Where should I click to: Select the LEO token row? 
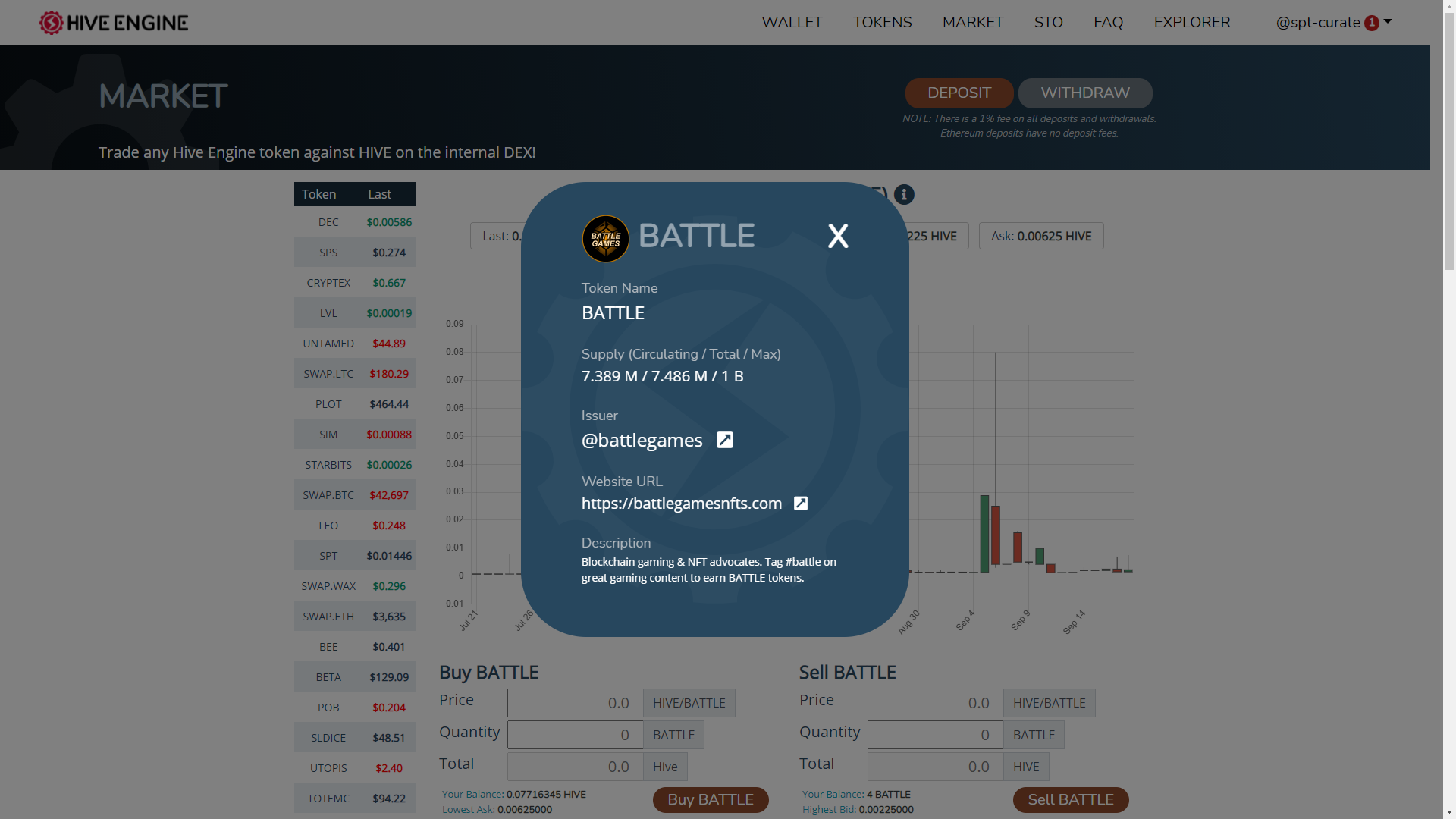[x=355, y=526]
